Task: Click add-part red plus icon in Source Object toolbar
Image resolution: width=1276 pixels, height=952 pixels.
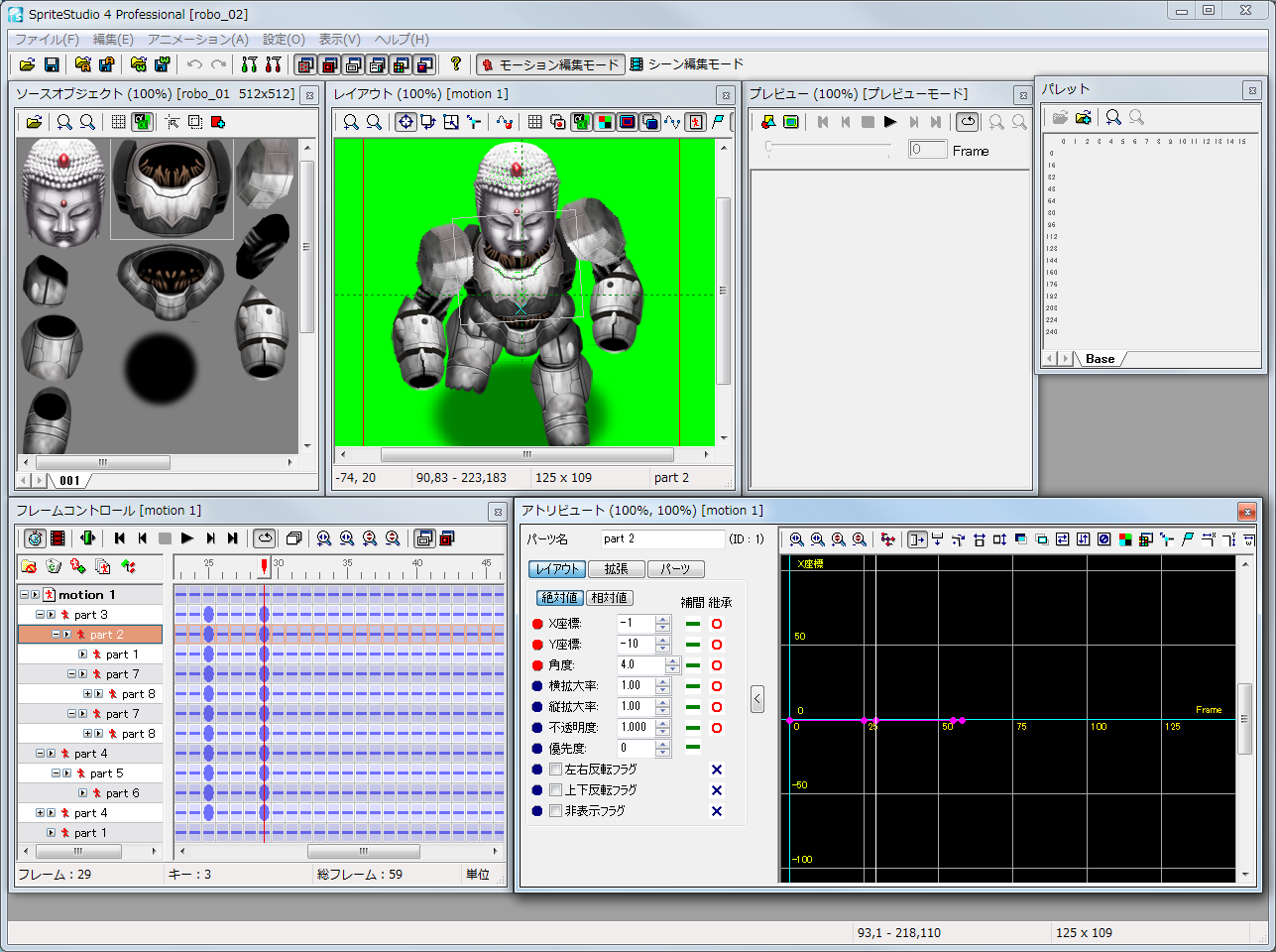Action: [218, 122]
